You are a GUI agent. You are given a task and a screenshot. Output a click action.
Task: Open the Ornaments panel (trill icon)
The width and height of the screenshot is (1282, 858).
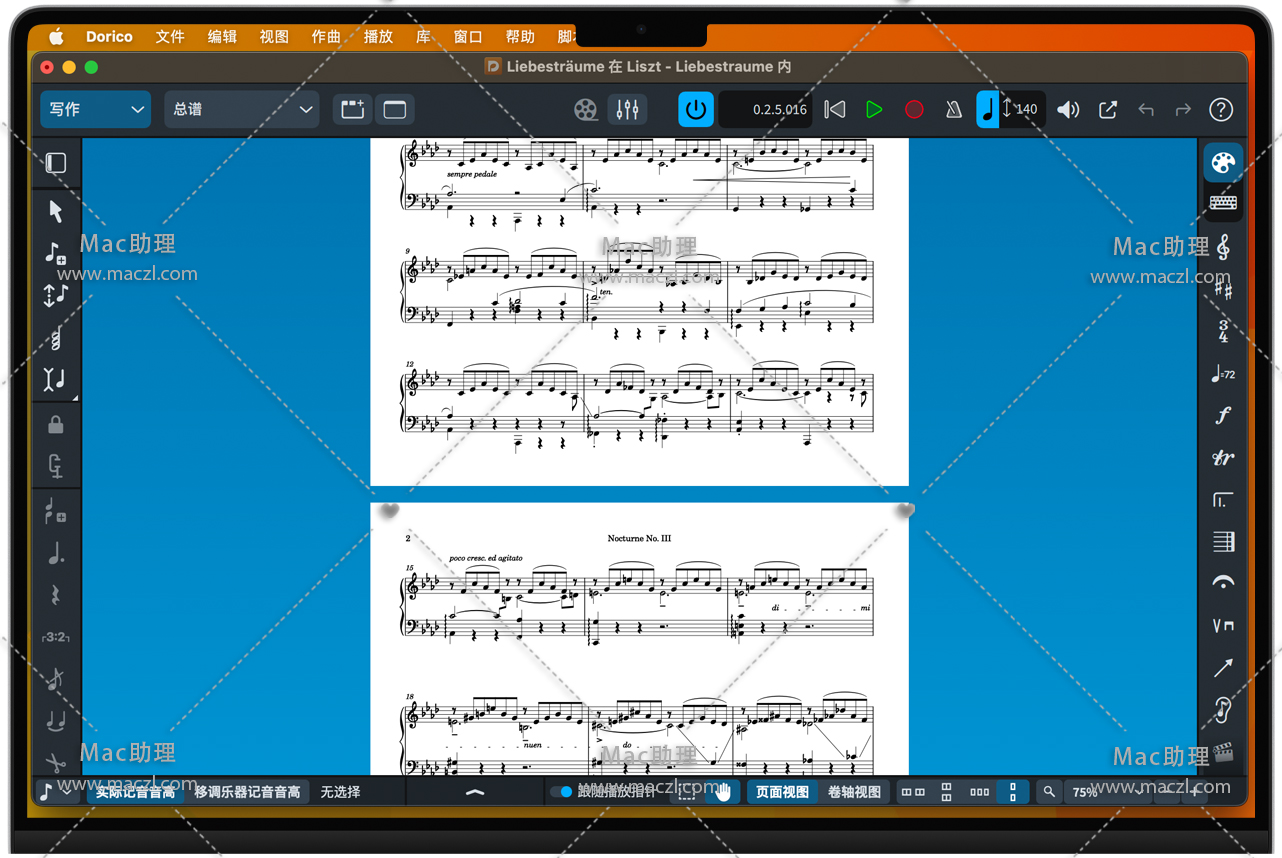point(1223,459)
